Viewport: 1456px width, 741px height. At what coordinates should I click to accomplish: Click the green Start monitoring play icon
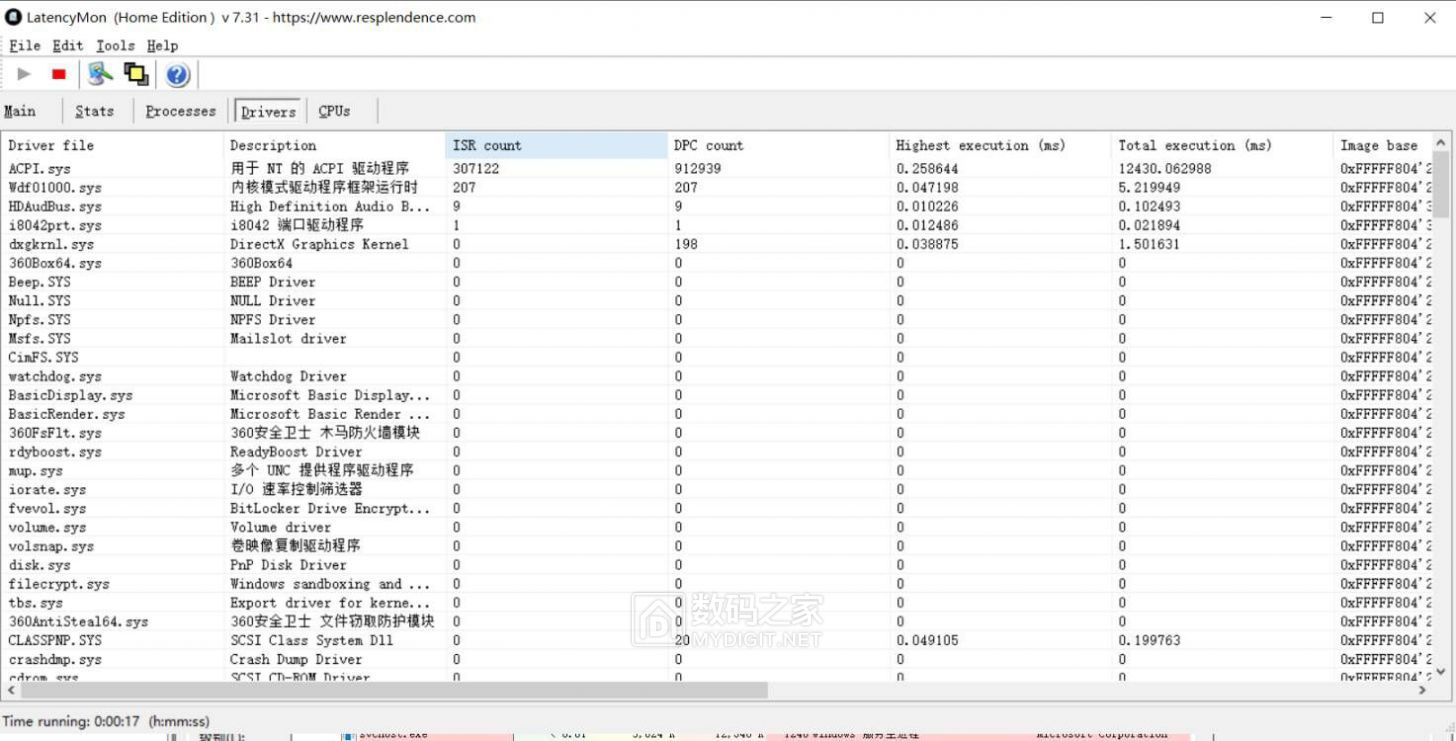24,74
